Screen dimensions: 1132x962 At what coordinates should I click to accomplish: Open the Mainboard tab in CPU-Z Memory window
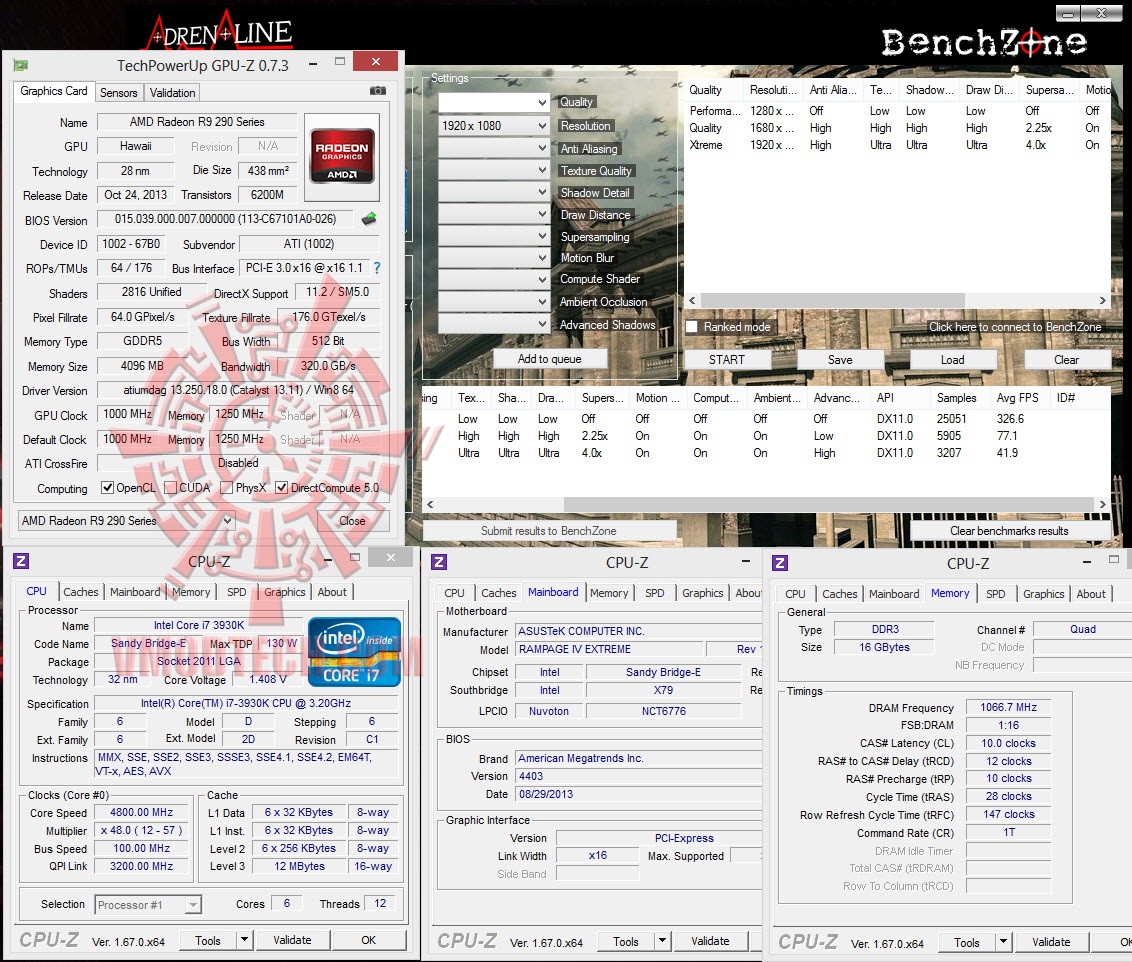click(x=894, y=594)
